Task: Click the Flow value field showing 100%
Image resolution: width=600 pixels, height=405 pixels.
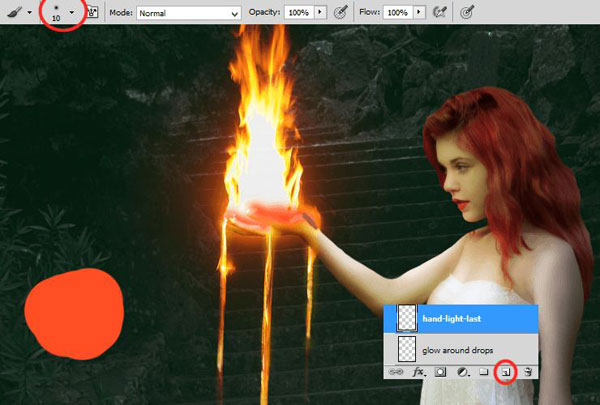Action: coord(398,13)
